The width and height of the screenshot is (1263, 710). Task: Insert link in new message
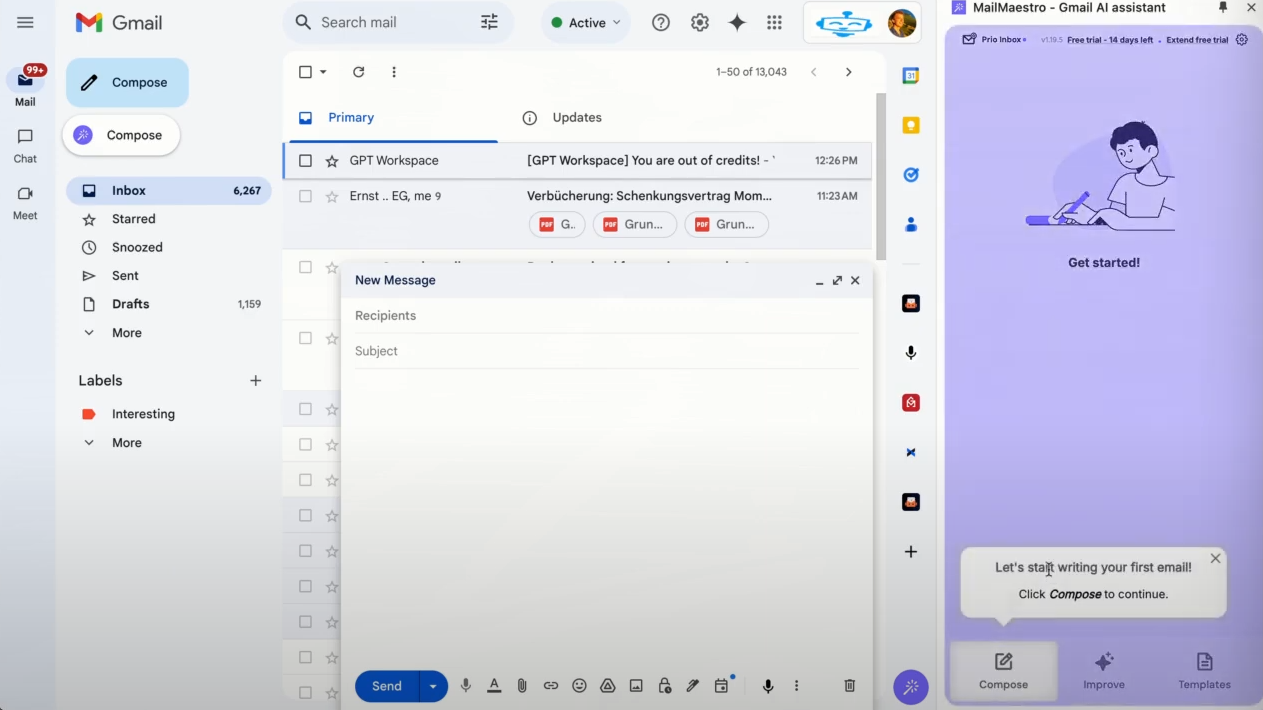coord(551,686)
